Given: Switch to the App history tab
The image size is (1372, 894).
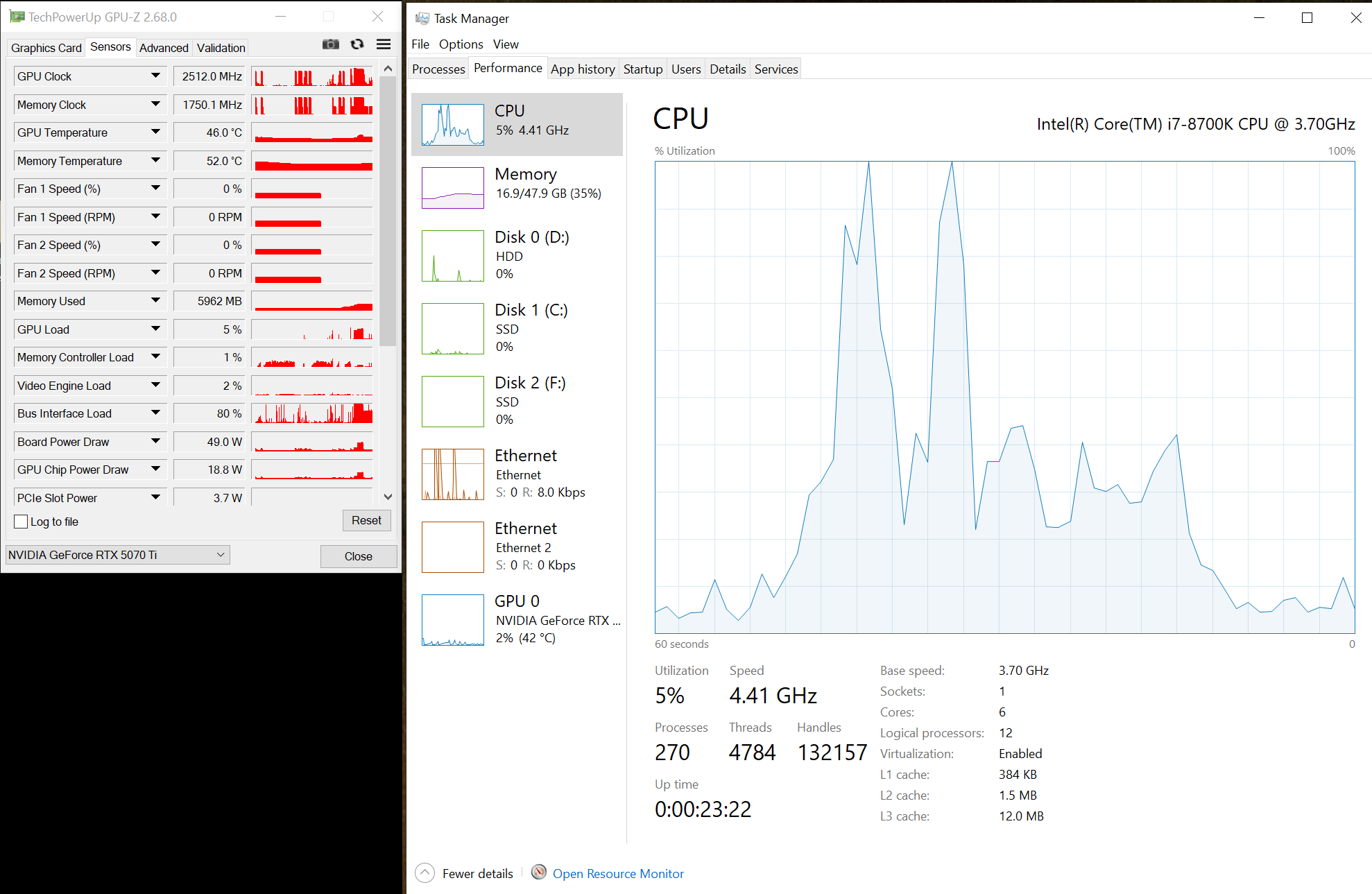Looking at the screenshot, I should 583,69.
